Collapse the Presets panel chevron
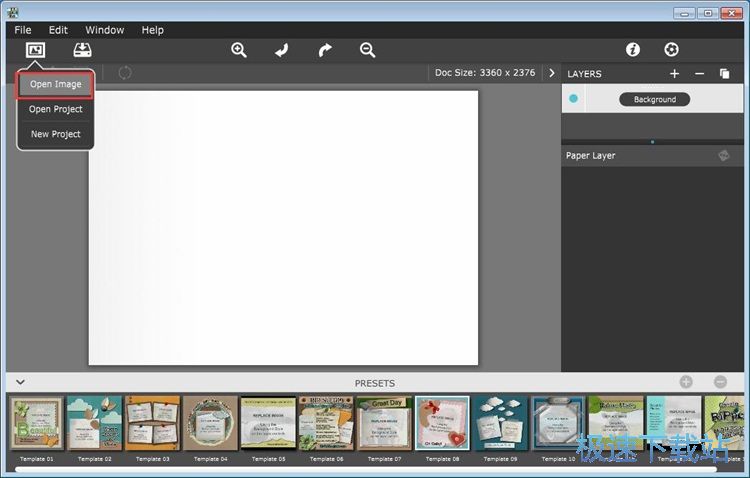This screenshot has height=478, width=750. [20, 382]
